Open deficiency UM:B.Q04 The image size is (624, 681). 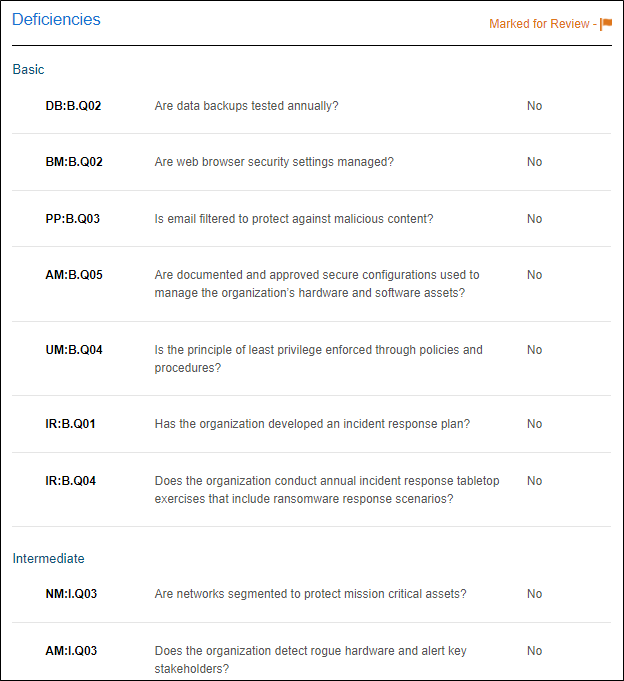pos(74,350)
